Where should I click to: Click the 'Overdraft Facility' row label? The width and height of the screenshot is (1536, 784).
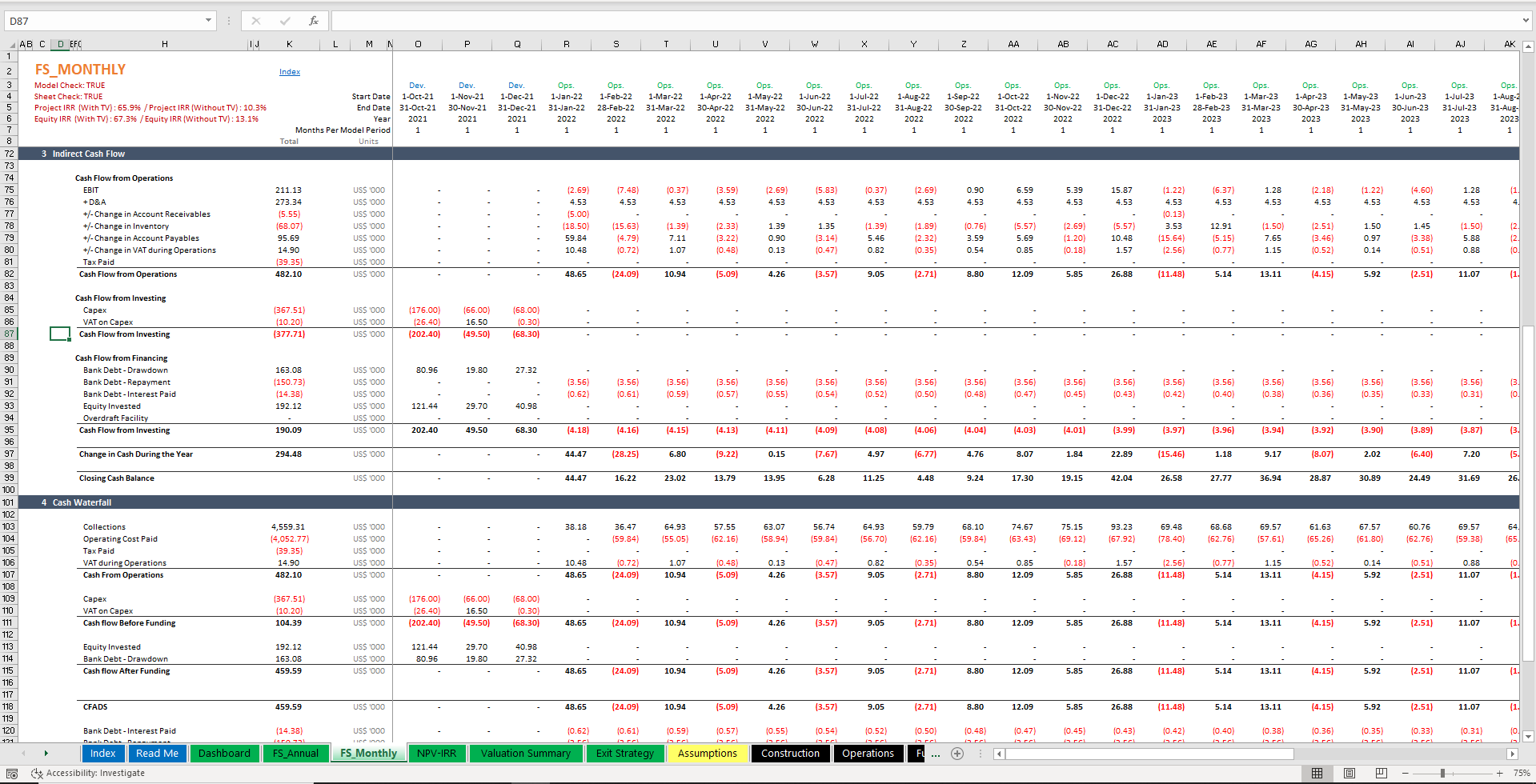[115, 418]
